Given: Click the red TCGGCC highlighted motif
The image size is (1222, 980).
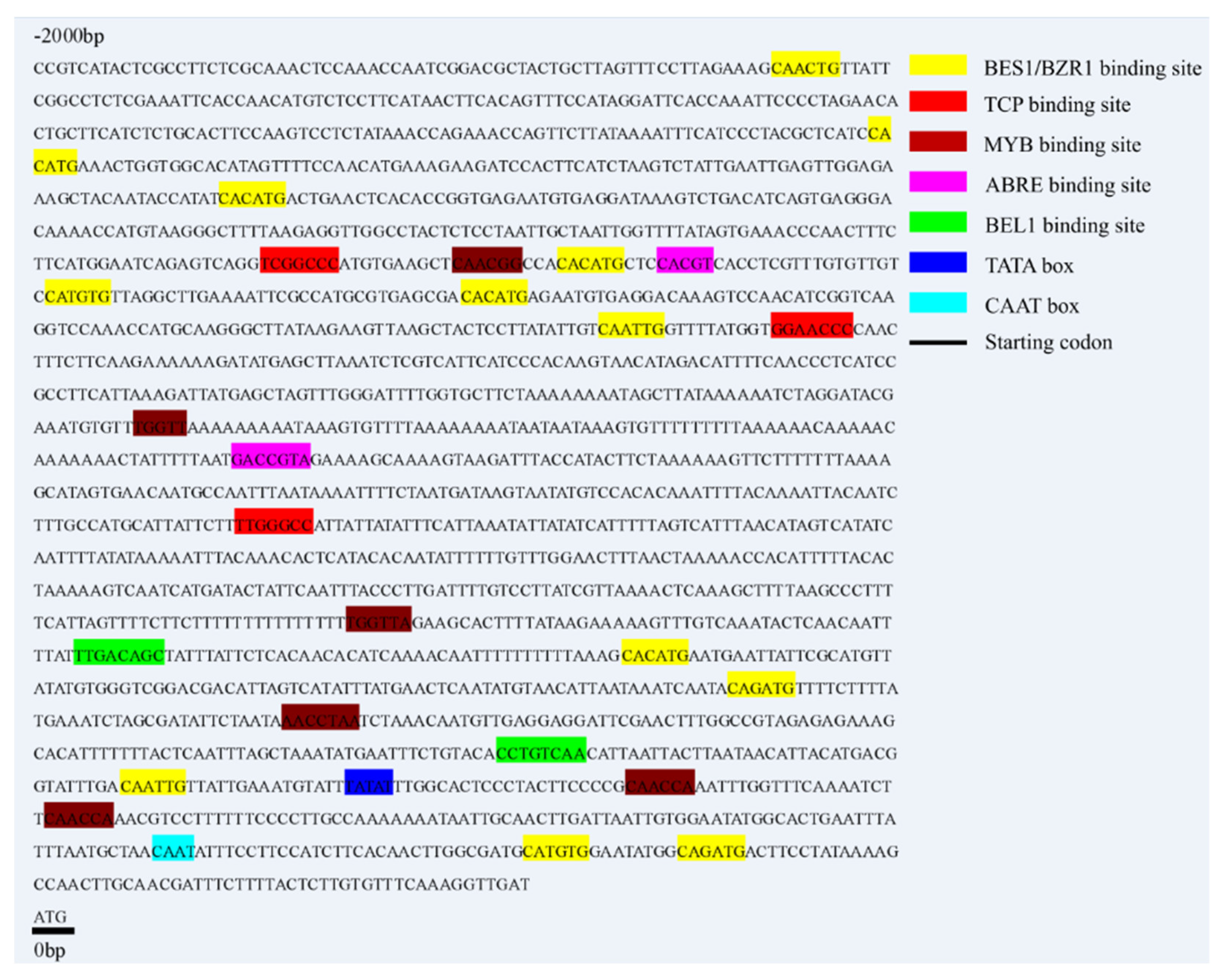Looking at the screenshot, I should click(x=299, y=260).
